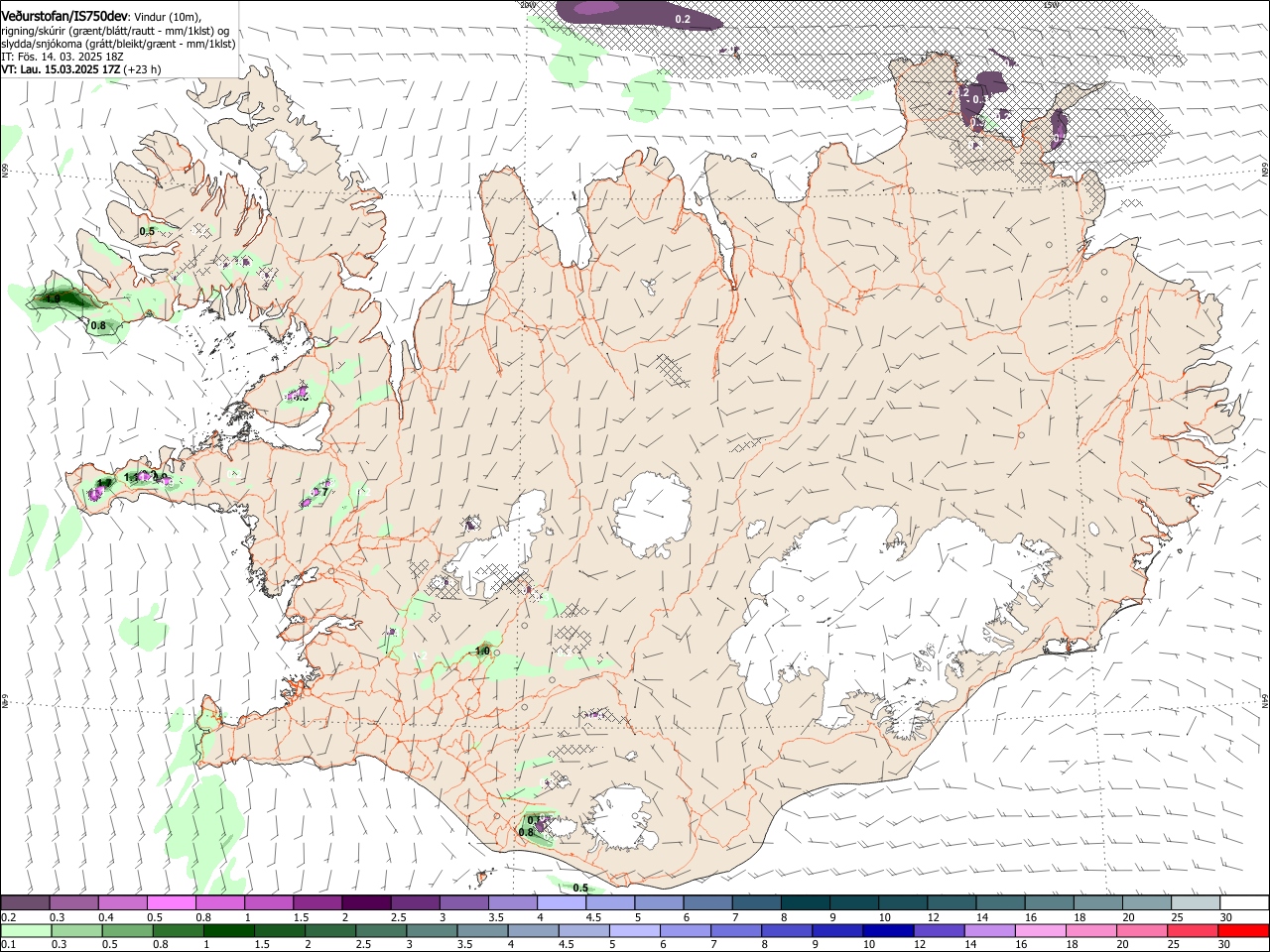
Task: Click the 'slydda/snjókoma' legend description line
Action: 118,44
